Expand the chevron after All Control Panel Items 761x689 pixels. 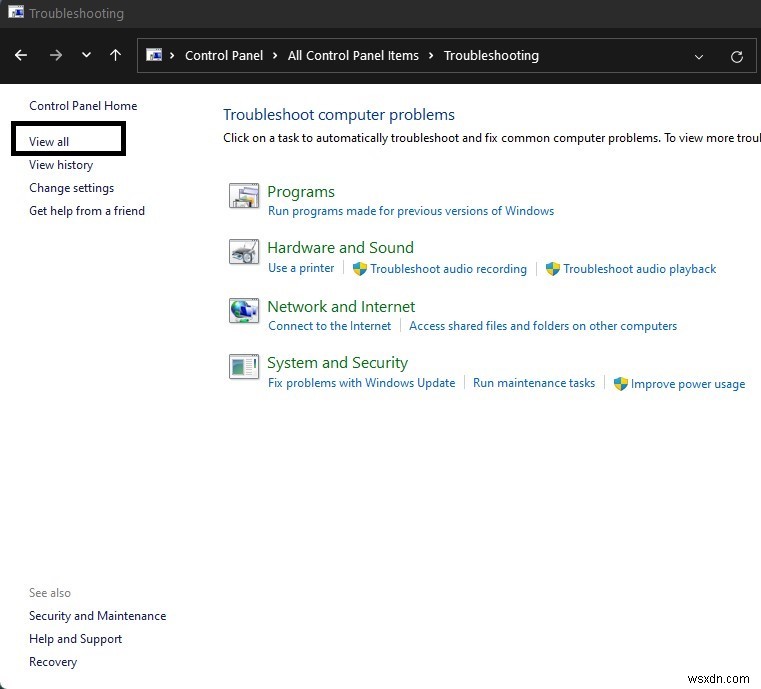(431, 55)
